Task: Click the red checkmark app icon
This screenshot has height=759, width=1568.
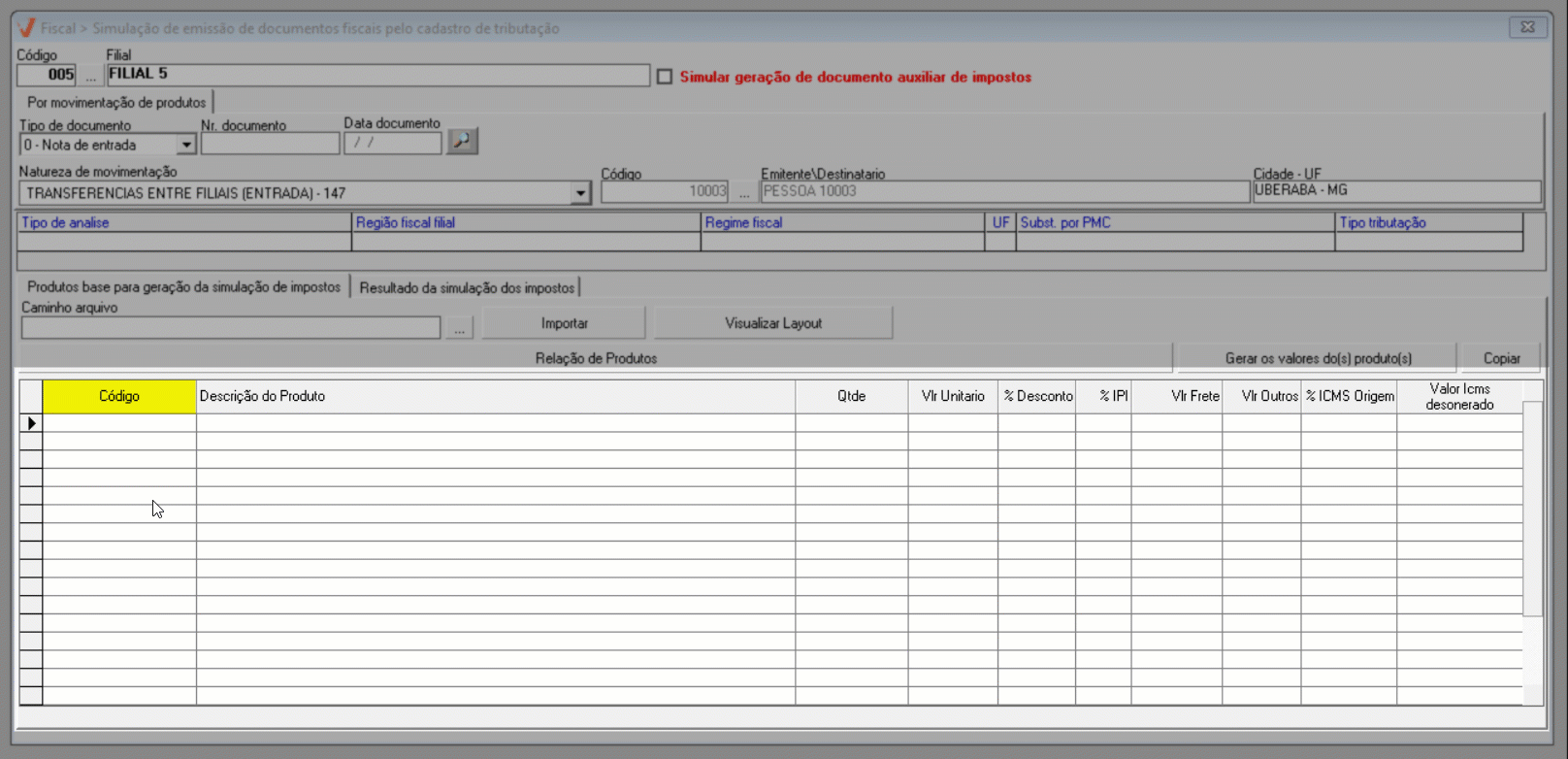Action: point(26,28)
